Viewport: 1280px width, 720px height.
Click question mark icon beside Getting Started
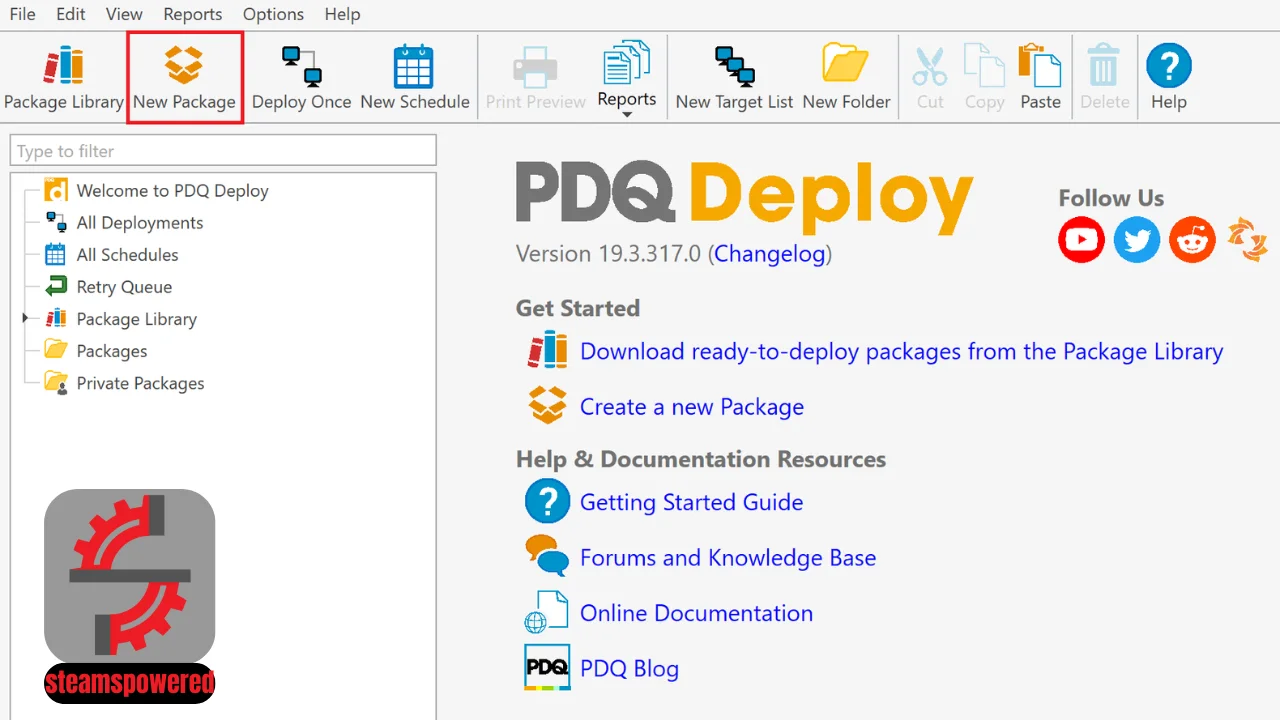coord(547,501)
